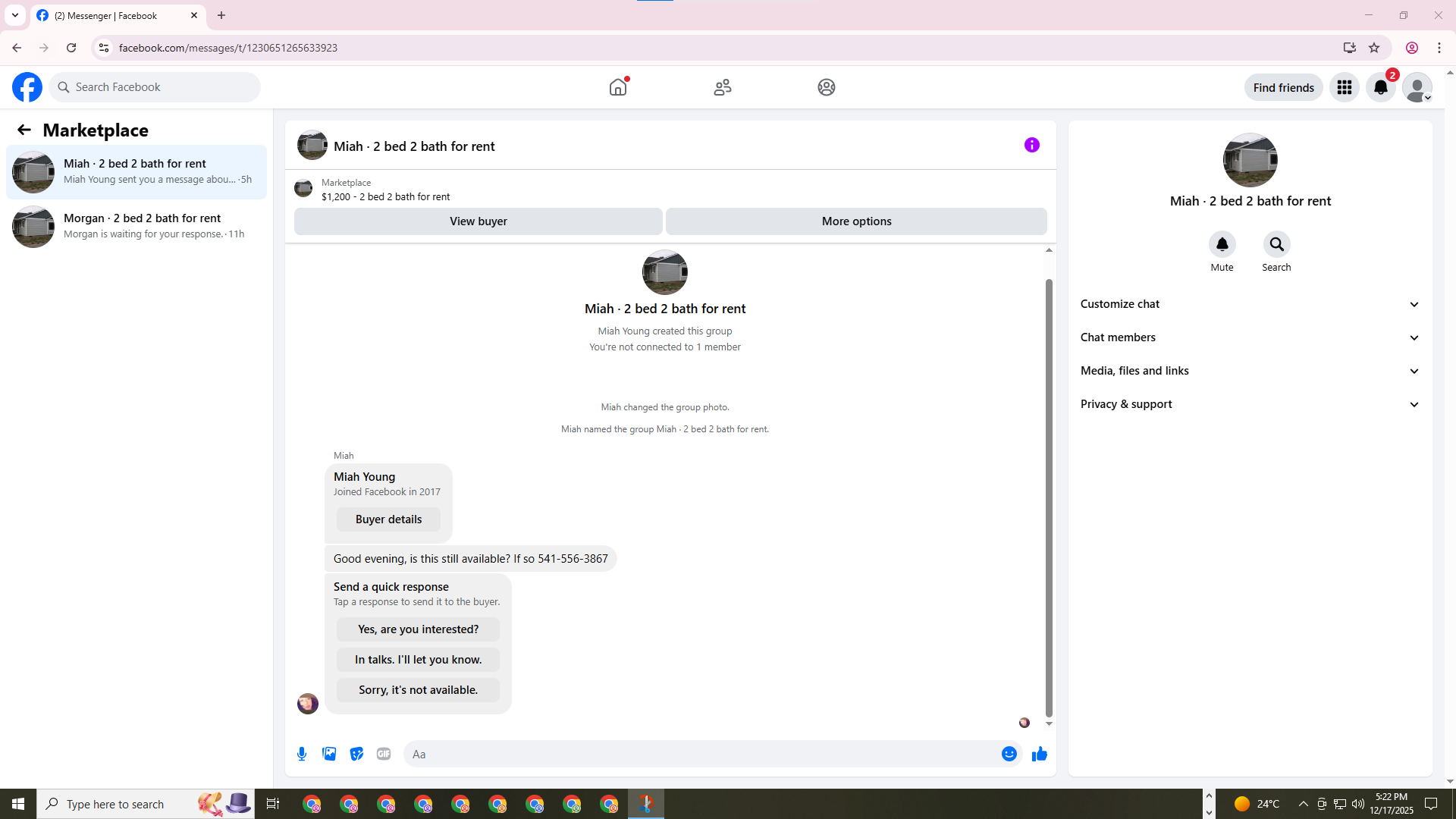Send a thumbs-up like
This screenshot has width=1456, height=819.
[x=1039, y=754]
